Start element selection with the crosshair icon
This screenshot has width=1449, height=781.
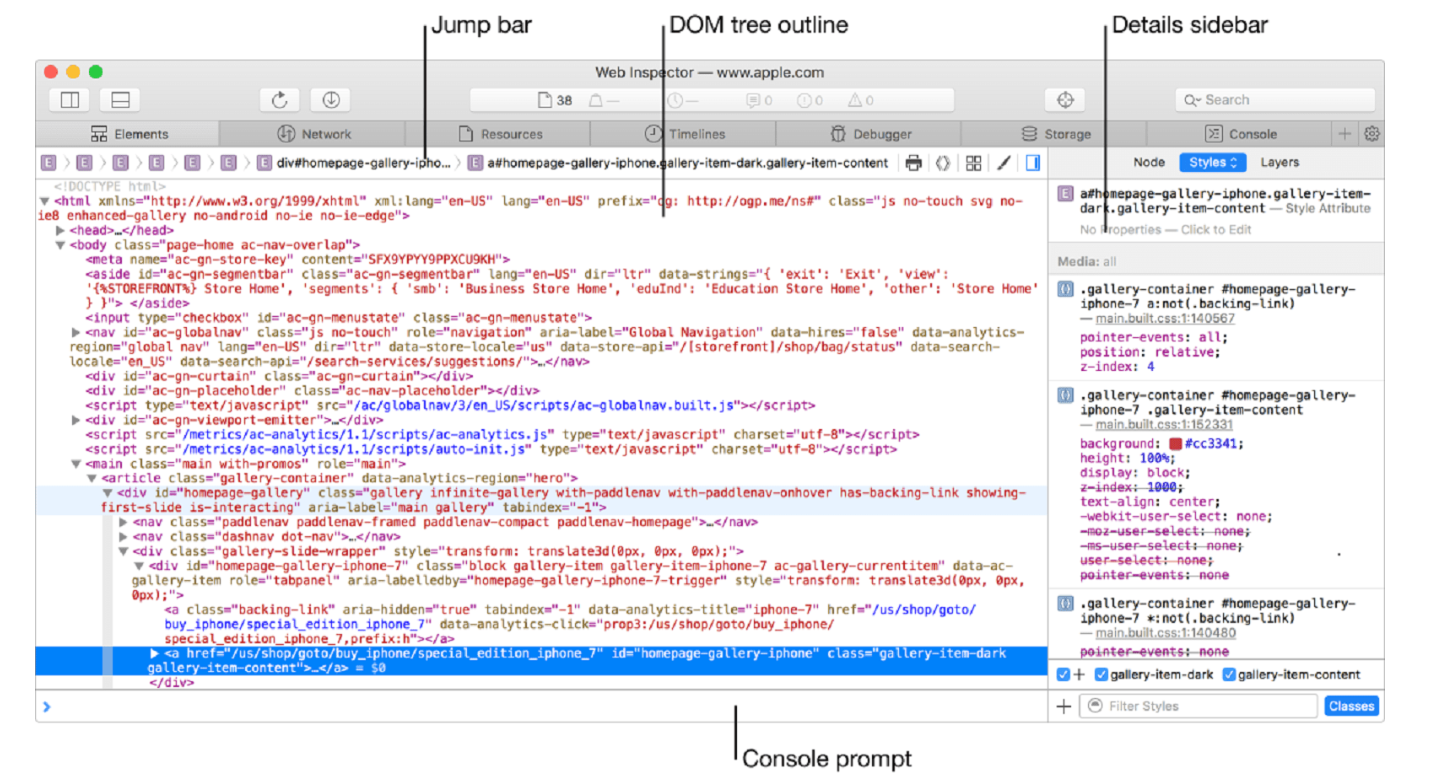coord(1065,100)
